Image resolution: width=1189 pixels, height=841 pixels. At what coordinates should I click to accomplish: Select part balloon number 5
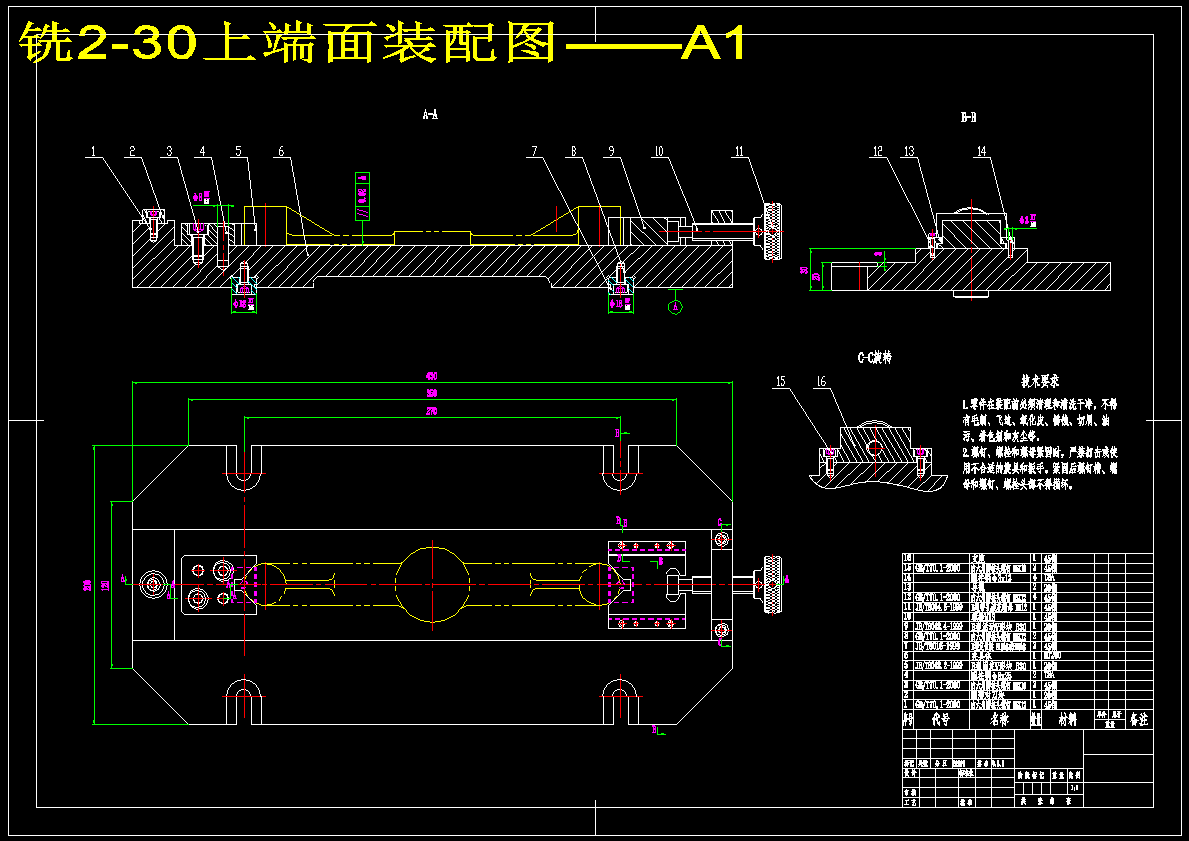click(238, 152)
